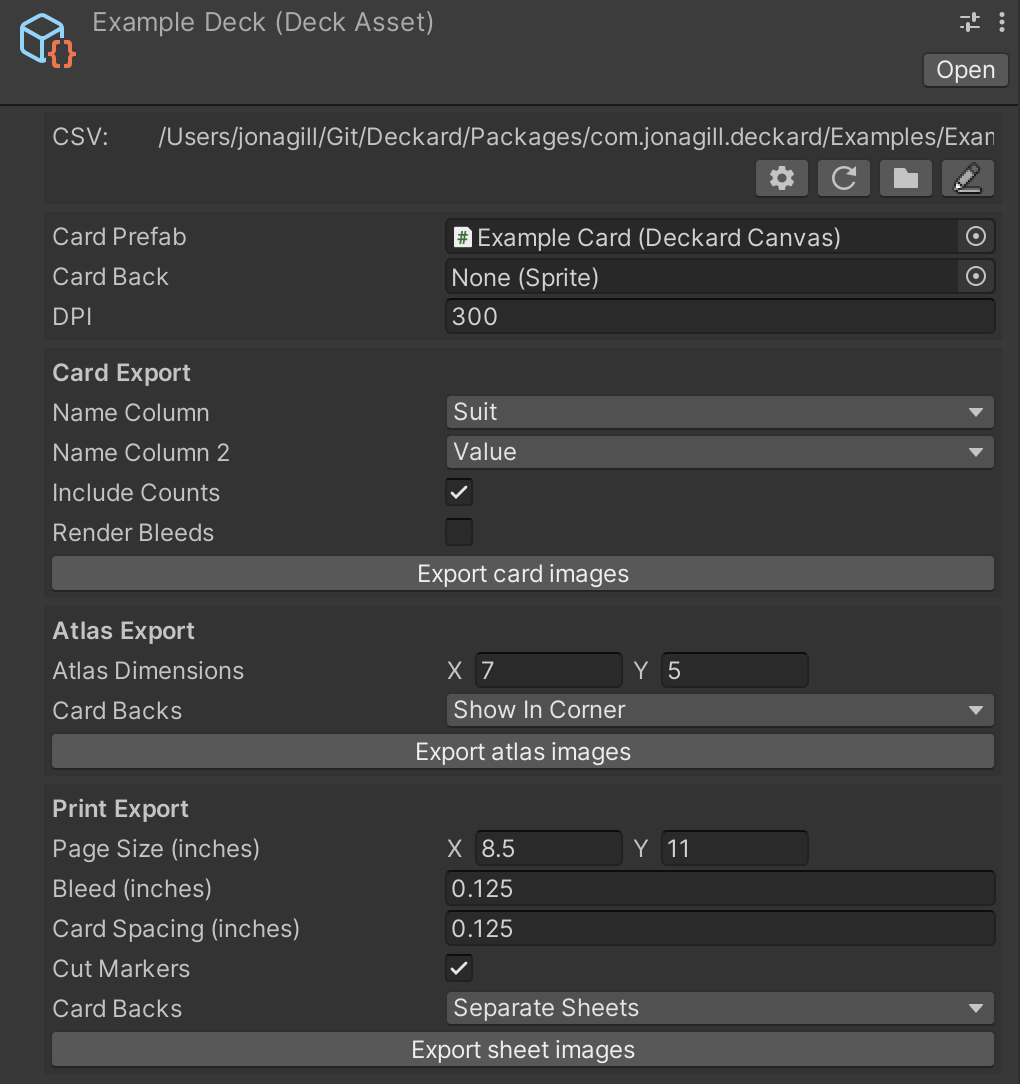Open the inspector three-dot kebab menu
The width and height of the screenshot is (1020, 1084).
point(1003,21)
